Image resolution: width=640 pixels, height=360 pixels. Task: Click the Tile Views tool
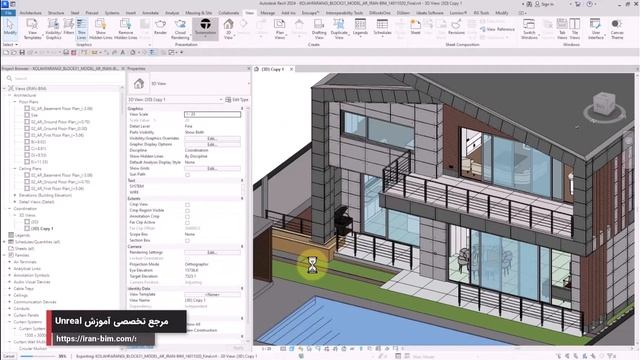click(x=575, y=29)
